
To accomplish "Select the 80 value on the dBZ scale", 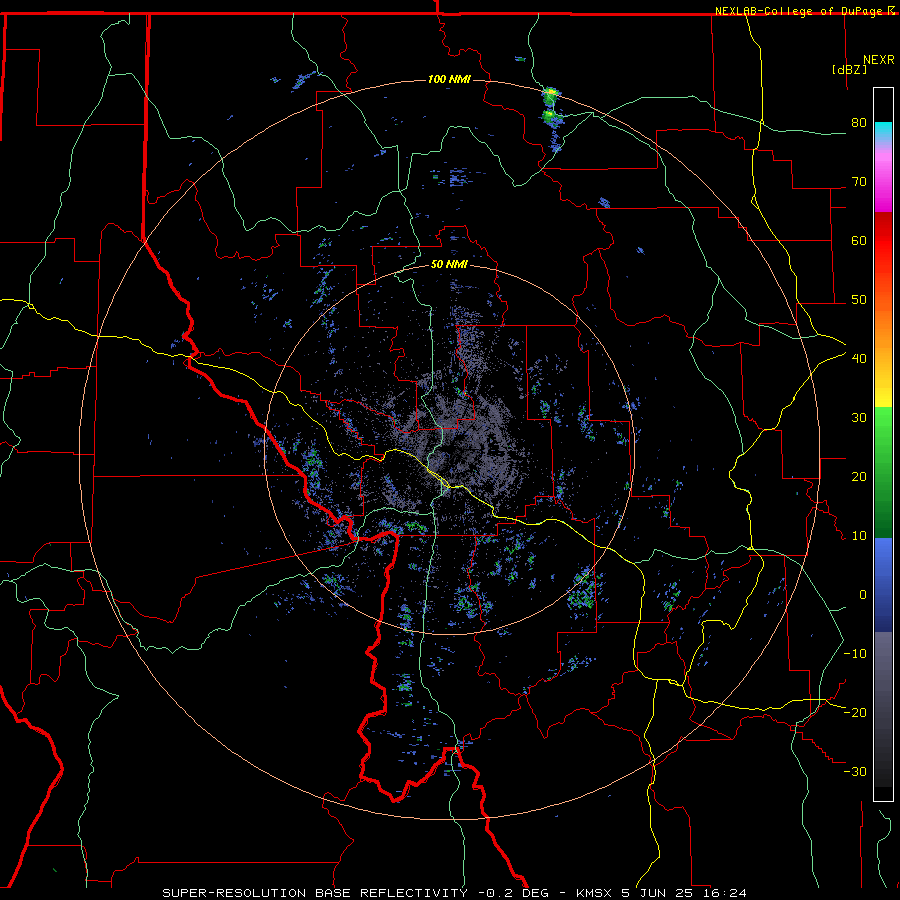I will click(x=859, y=123).
